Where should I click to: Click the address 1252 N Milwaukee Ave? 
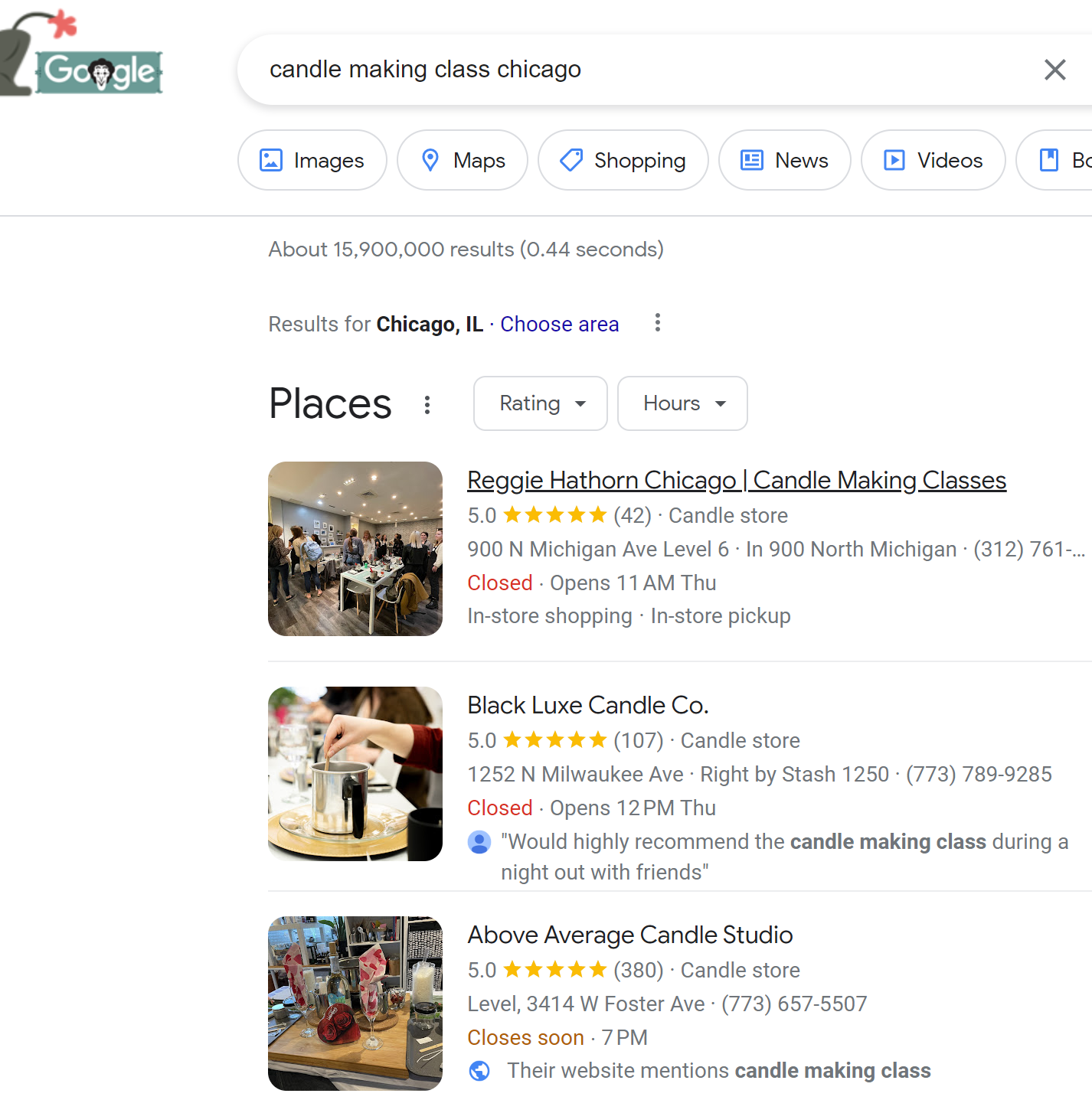[x=576, y=775]
